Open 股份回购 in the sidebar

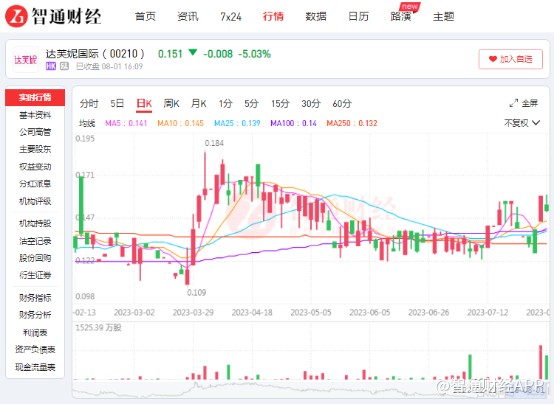(35, 258)
